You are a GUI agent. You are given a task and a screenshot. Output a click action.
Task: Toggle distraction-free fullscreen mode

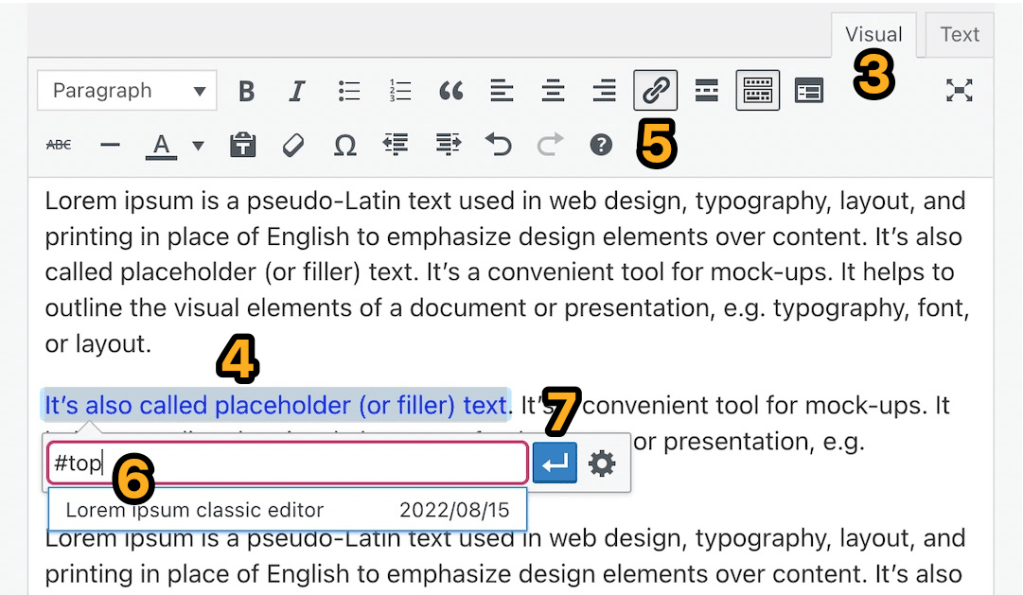point(958,90)
